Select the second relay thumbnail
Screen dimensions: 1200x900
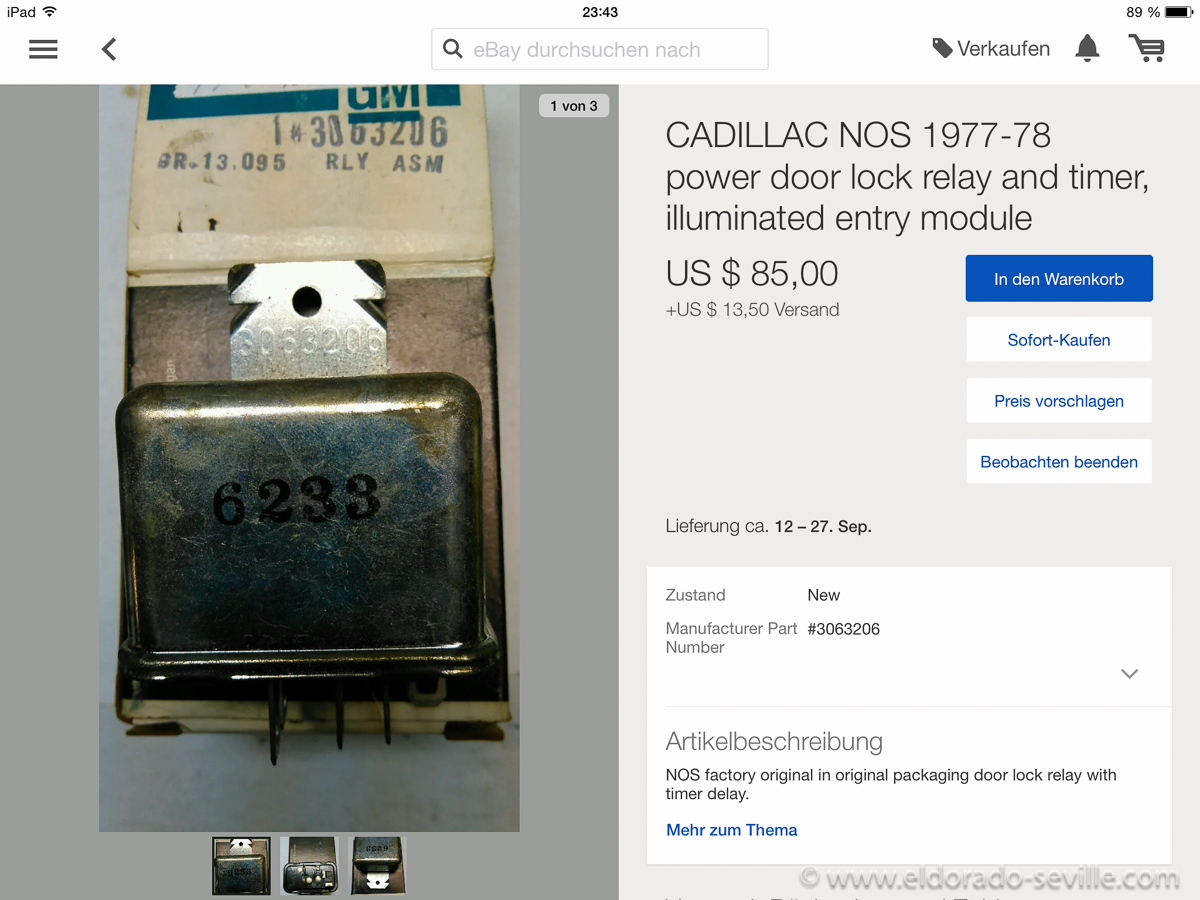(309, 866)
